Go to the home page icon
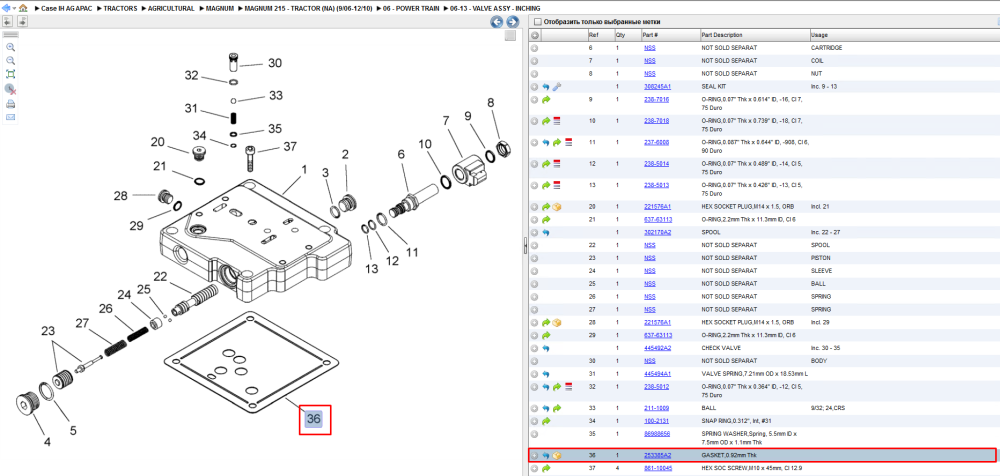This screenshot has height=476, width=1000. pyautogui.click(x=23, y=8)
